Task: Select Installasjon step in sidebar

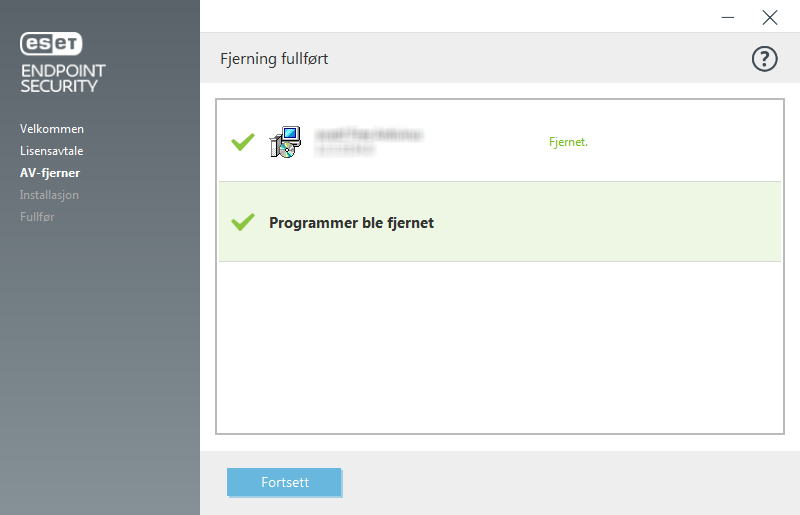Action: click(49, 194)
